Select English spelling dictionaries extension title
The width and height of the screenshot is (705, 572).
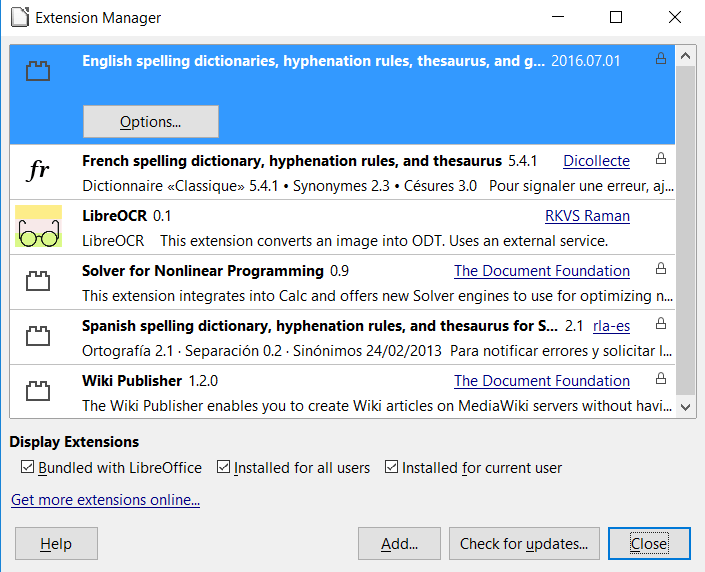pos(313,61)
